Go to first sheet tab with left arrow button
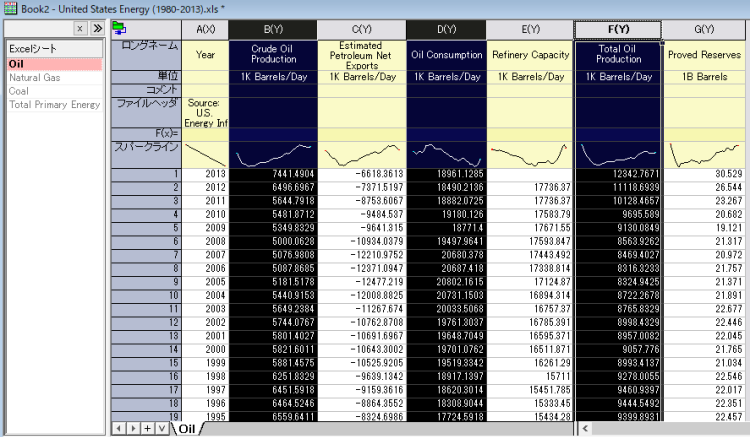750x437 pixels. click(x=119, y=428)
